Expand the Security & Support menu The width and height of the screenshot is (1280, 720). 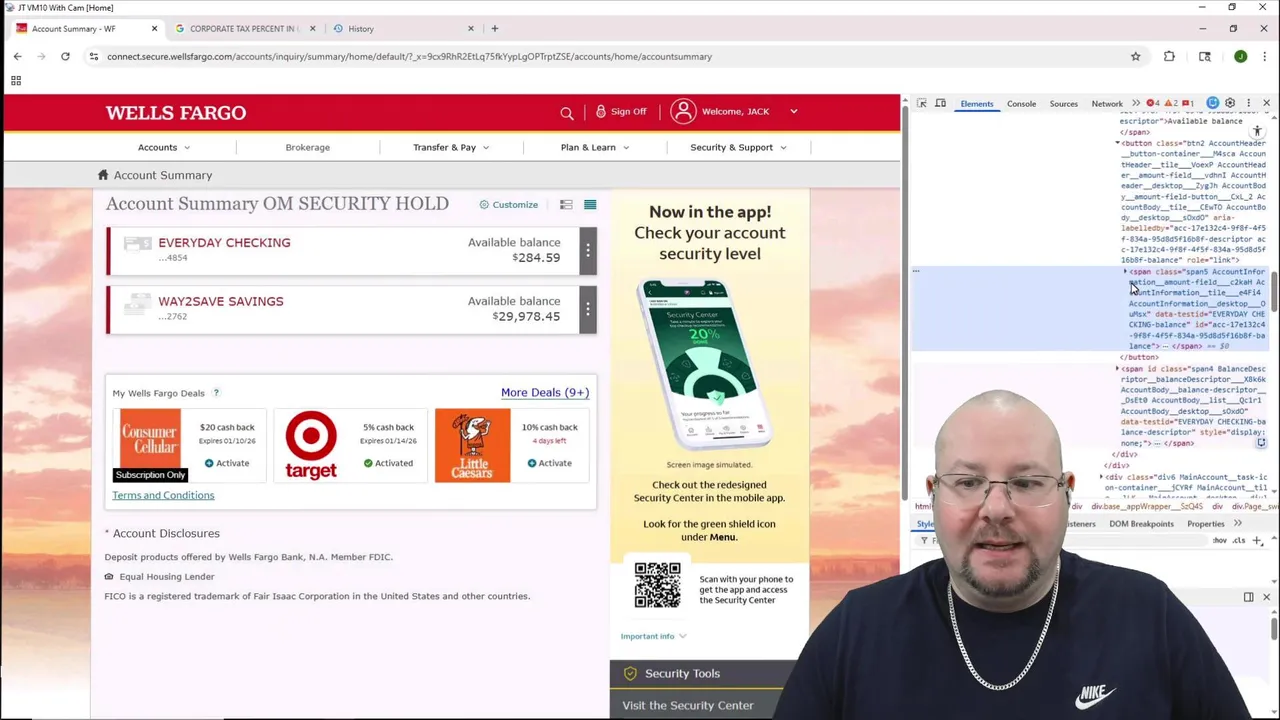(x=738, y=147)
